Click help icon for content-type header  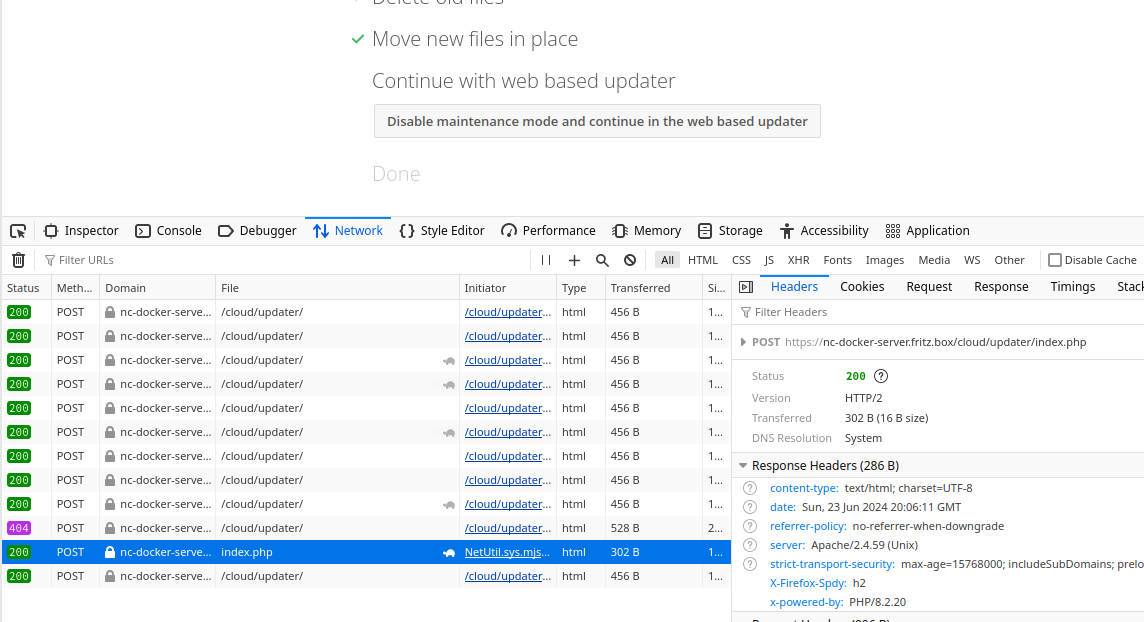pos(749,489)
